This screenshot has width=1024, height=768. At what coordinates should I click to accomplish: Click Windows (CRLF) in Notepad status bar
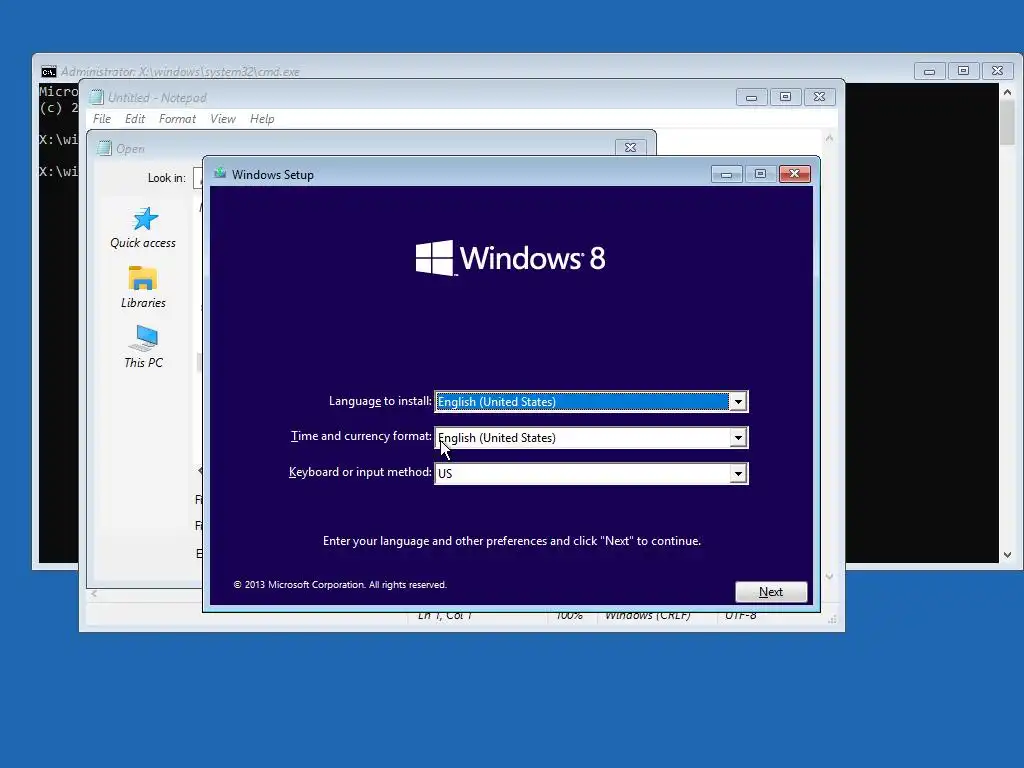coord(648,615)
